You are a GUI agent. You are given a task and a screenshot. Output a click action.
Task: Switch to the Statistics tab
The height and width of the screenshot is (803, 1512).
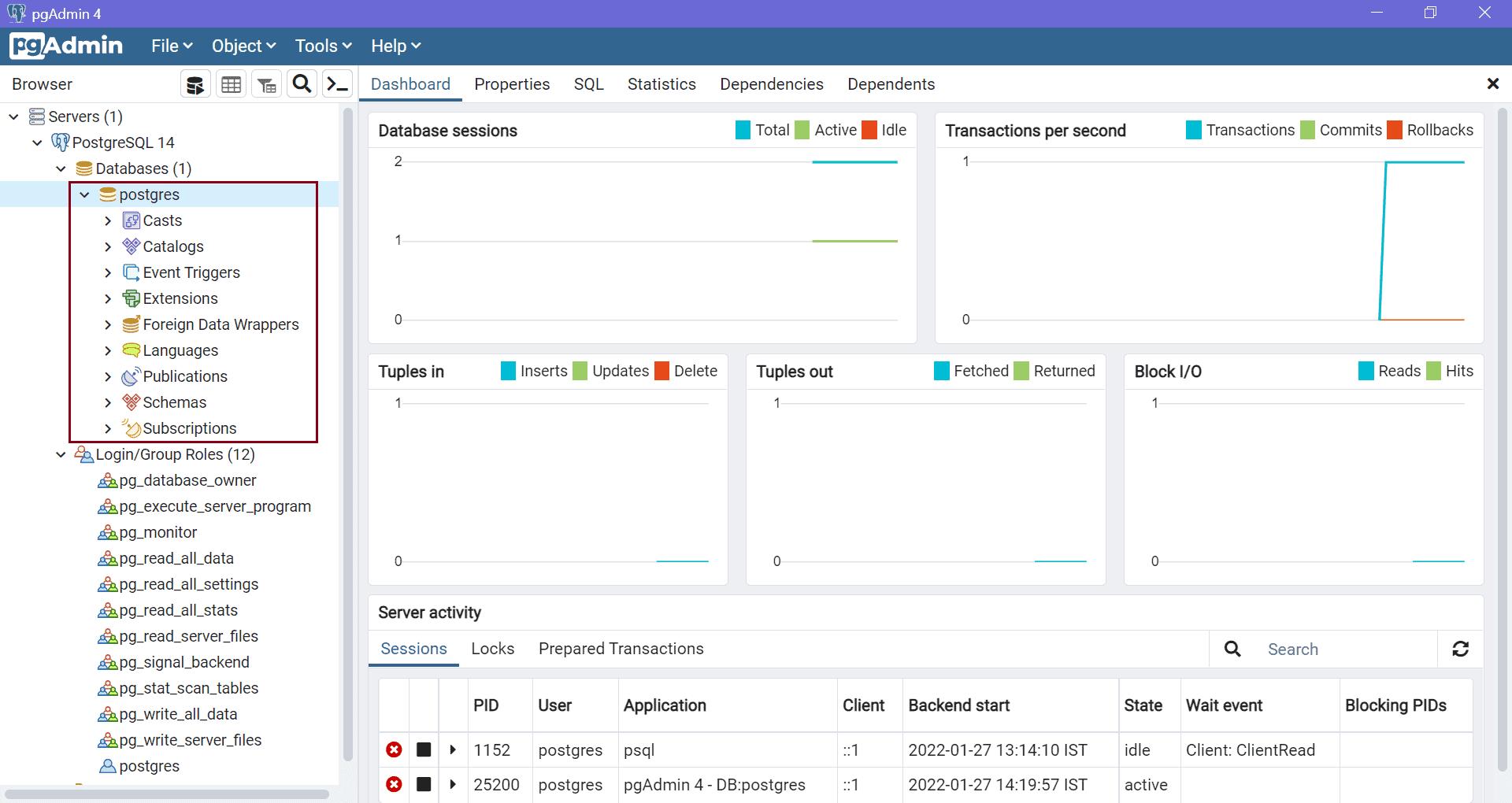coord(661,83)
